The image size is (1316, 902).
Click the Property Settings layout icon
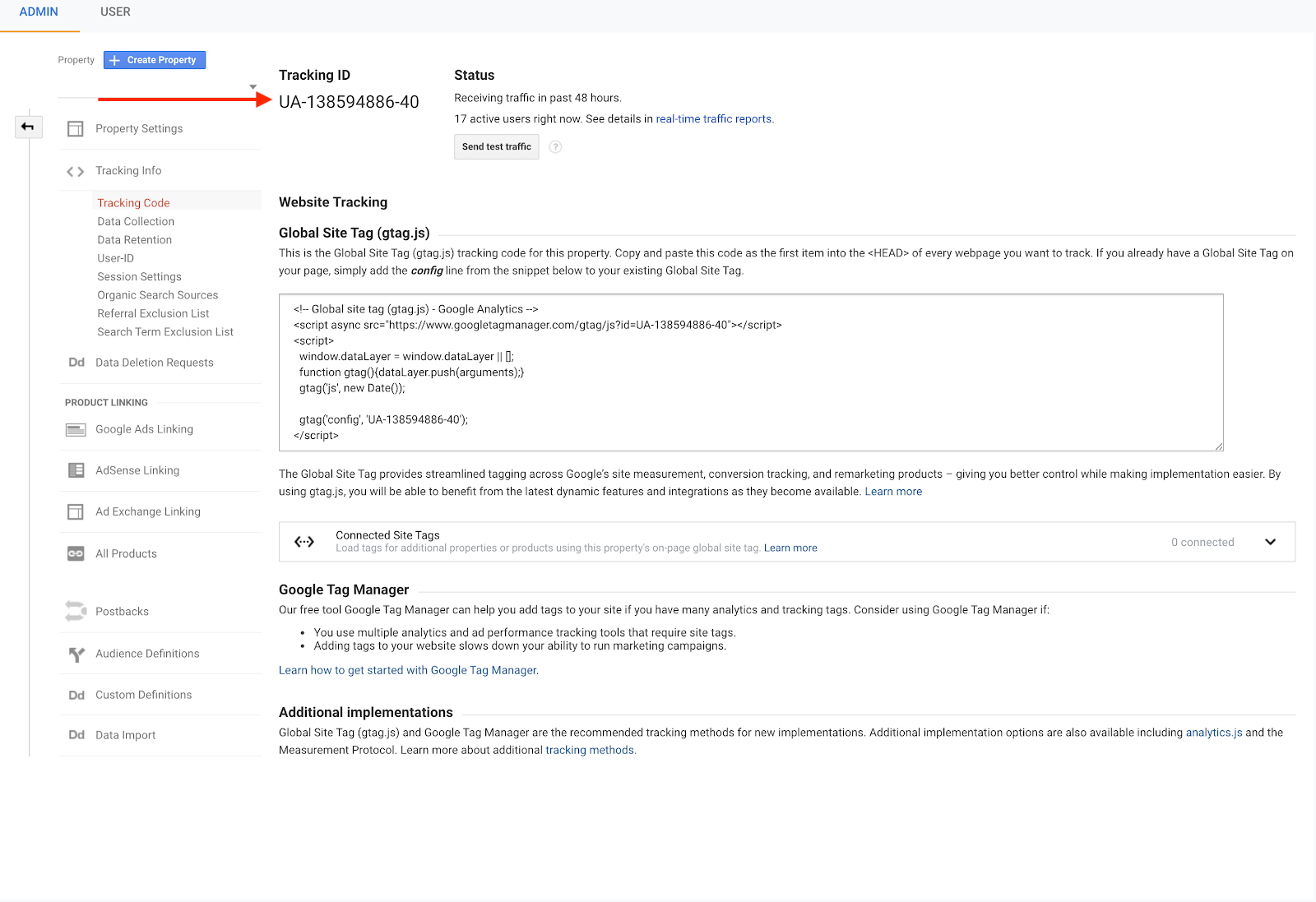point(76,129)
